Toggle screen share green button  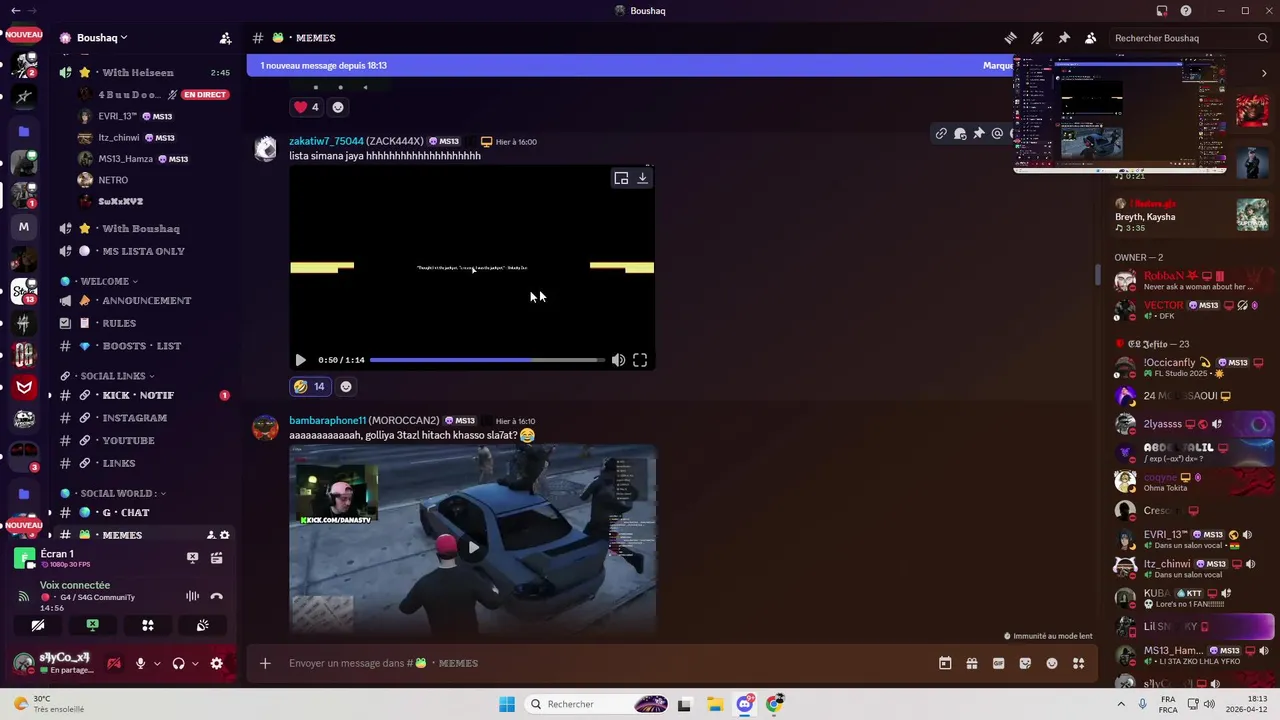[x=92, y=625]
